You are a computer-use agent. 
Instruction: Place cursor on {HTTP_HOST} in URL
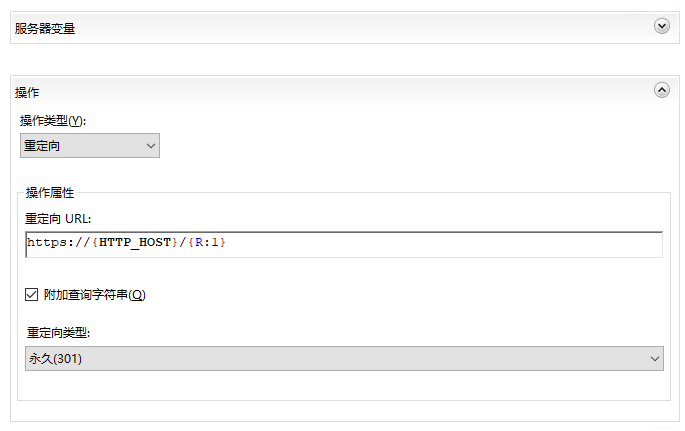(x=134, y=243)
